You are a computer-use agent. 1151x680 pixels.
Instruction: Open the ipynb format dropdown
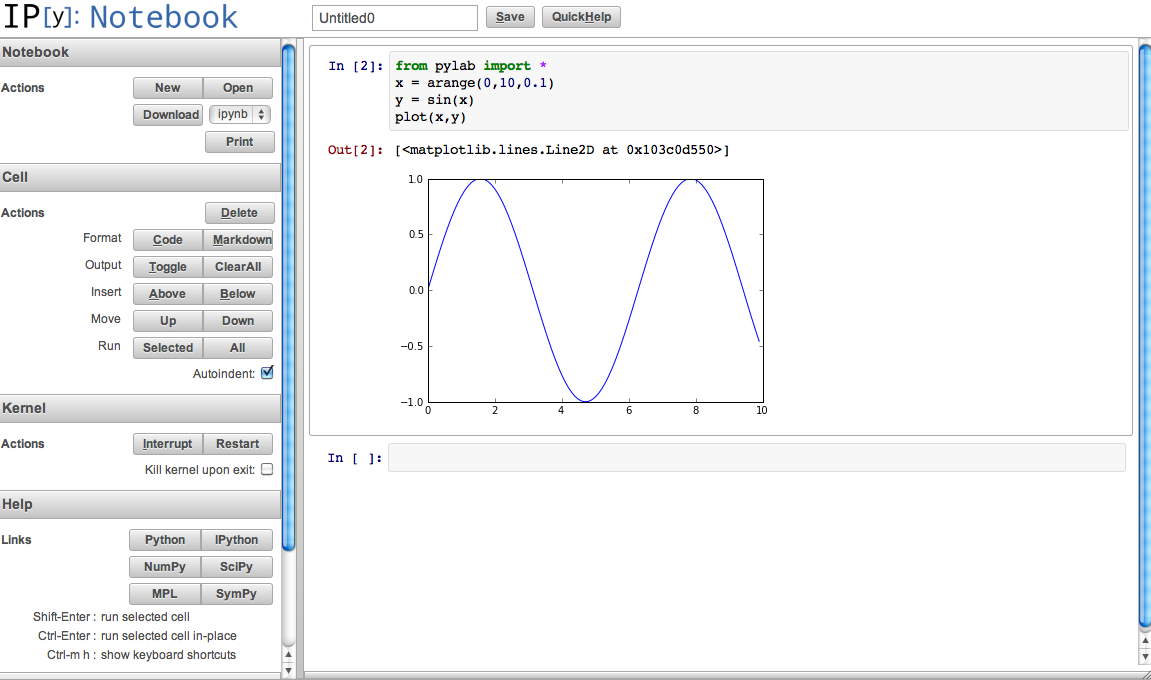[239, 114]
